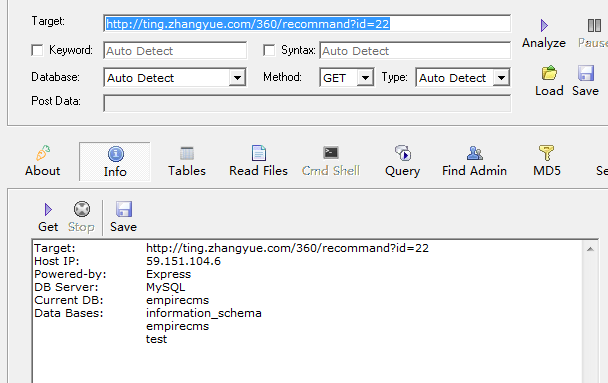Viewport: 608px width, 383px height.
Task: Click the Get play icon
Action: click(48, 210)
